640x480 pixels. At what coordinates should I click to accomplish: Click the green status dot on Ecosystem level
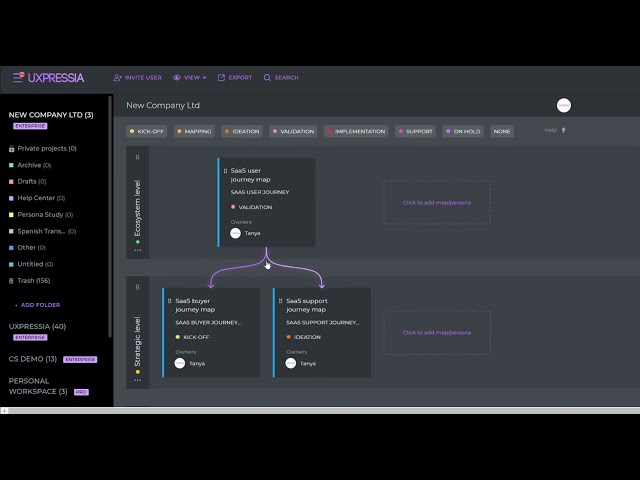pyautogui.click(x=138, y=242)
